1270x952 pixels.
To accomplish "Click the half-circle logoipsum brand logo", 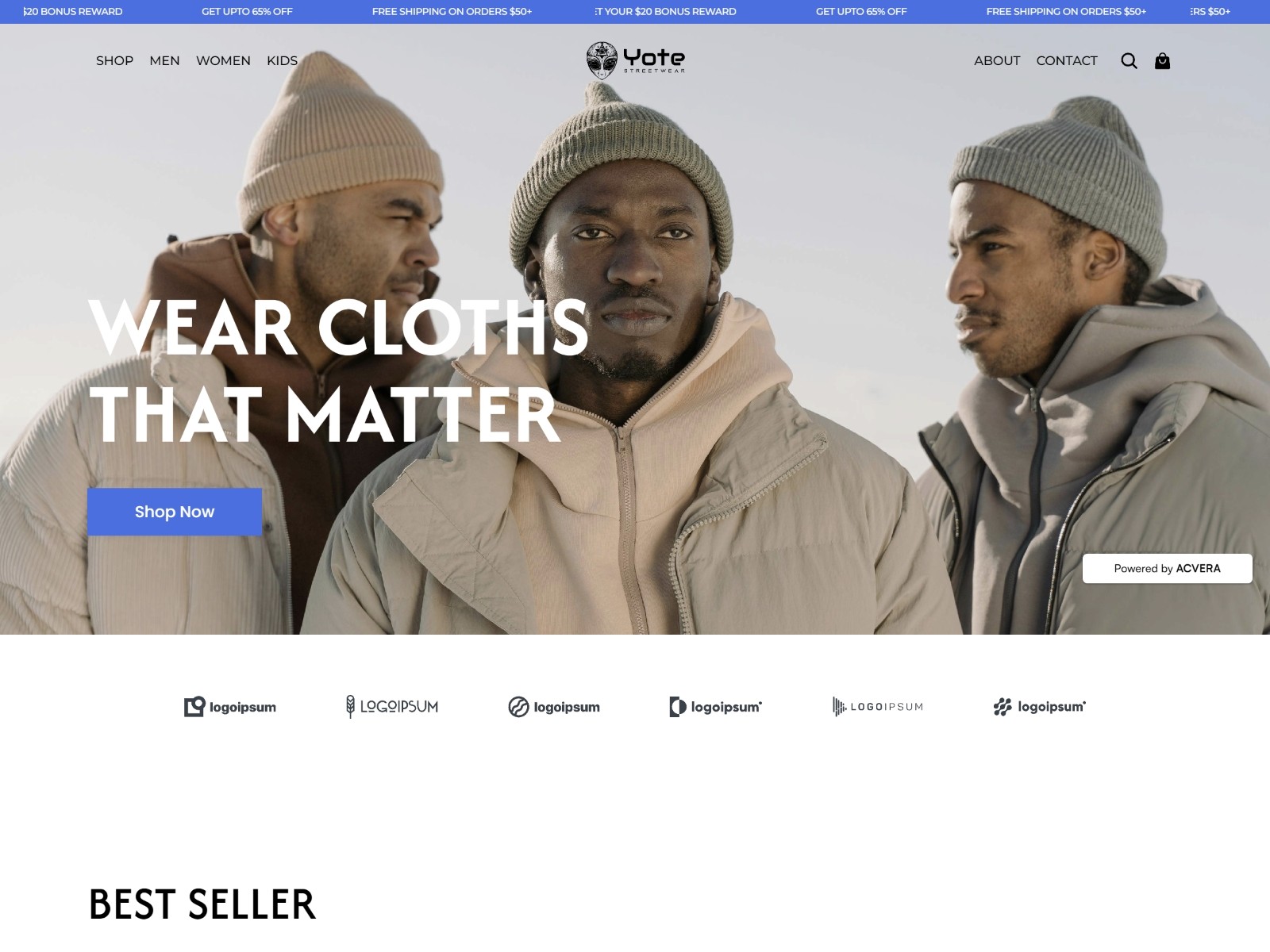I will click(x=716, y=707).
